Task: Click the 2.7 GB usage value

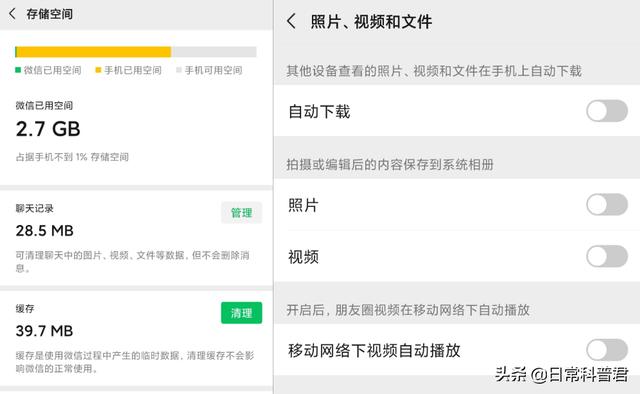Action: [48, 129]
